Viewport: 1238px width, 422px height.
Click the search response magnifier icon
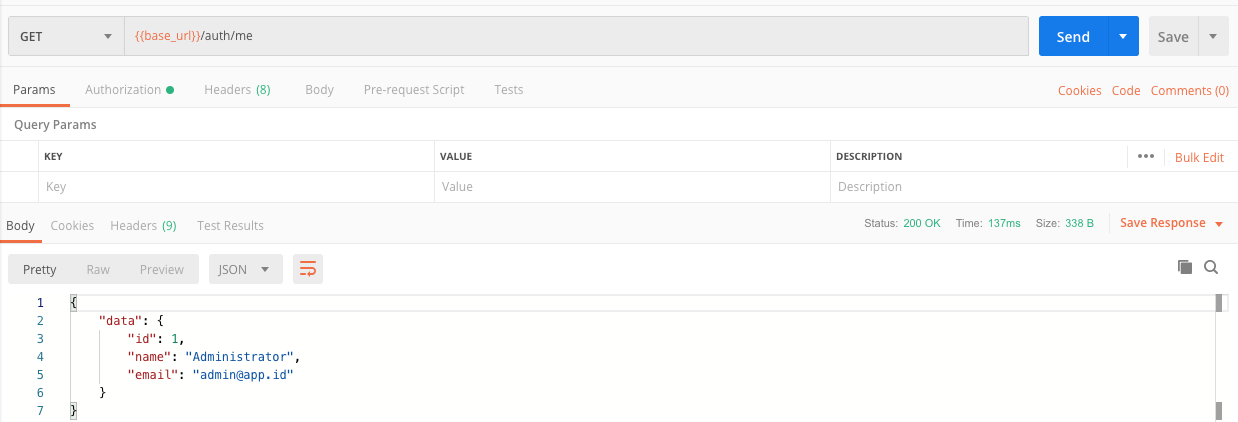1211,267
